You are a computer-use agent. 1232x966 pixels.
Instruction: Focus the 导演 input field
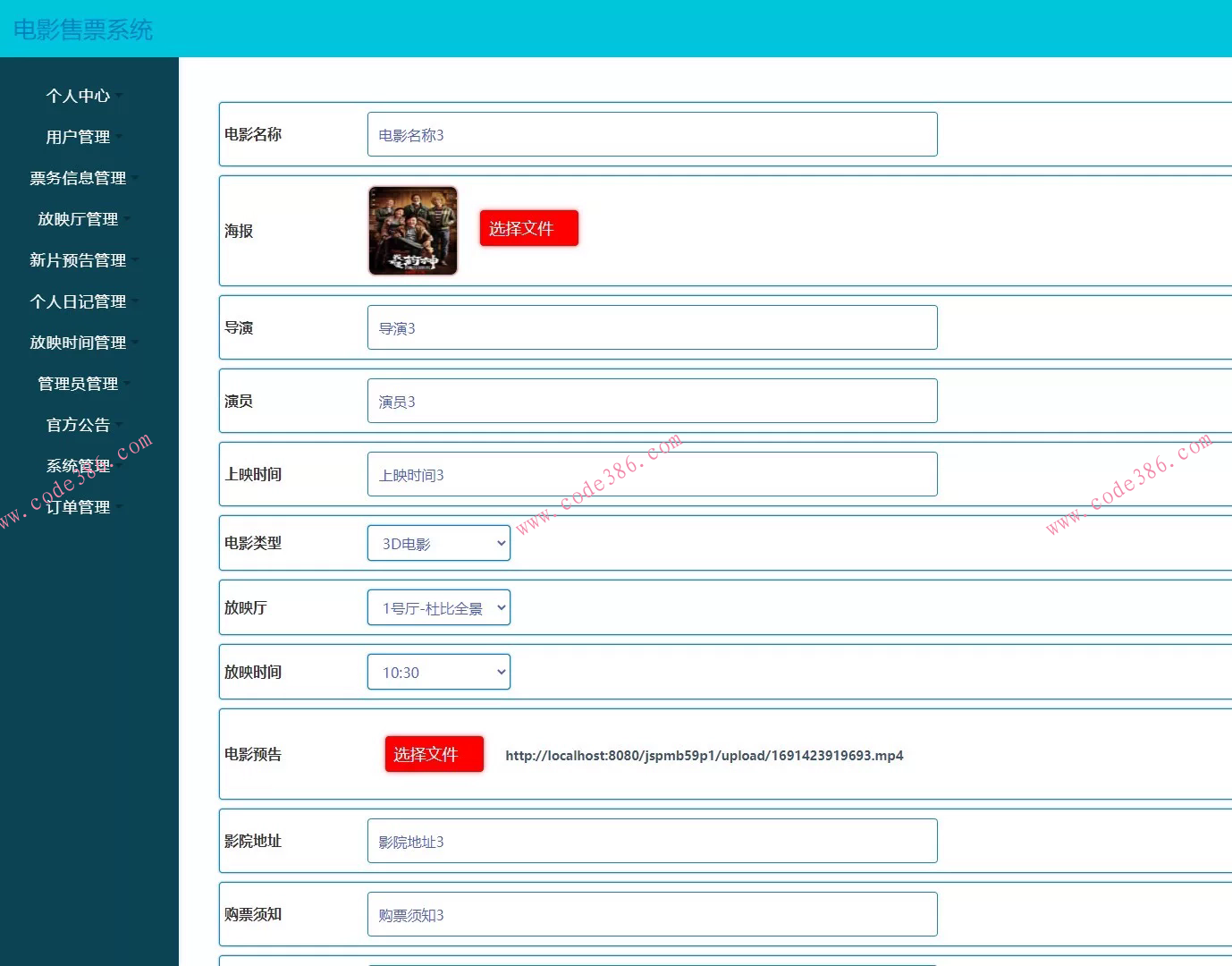(x=653, y=327)
